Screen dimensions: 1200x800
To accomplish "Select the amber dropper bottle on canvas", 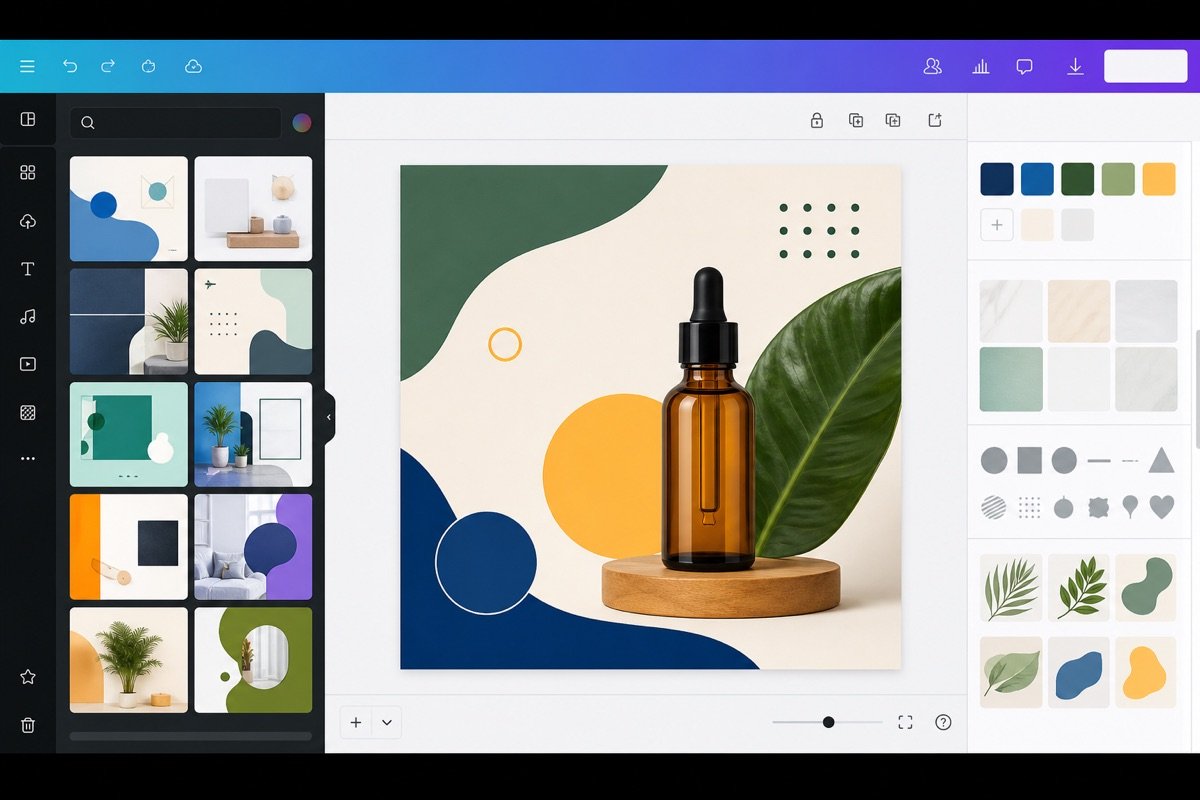I will (x=708, y=420).
